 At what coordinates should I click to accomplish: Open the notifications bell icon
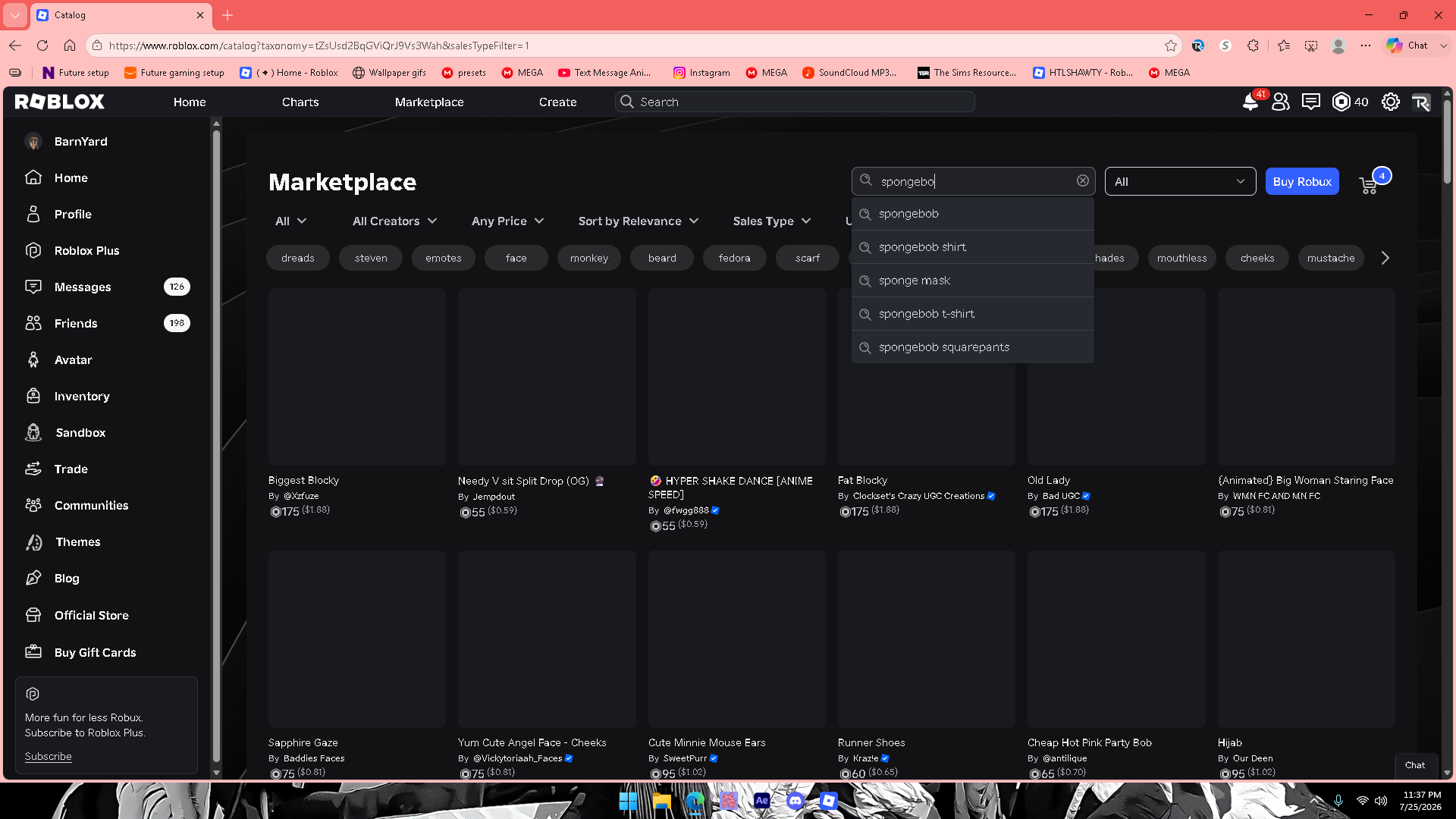[x=1250, y=102]
